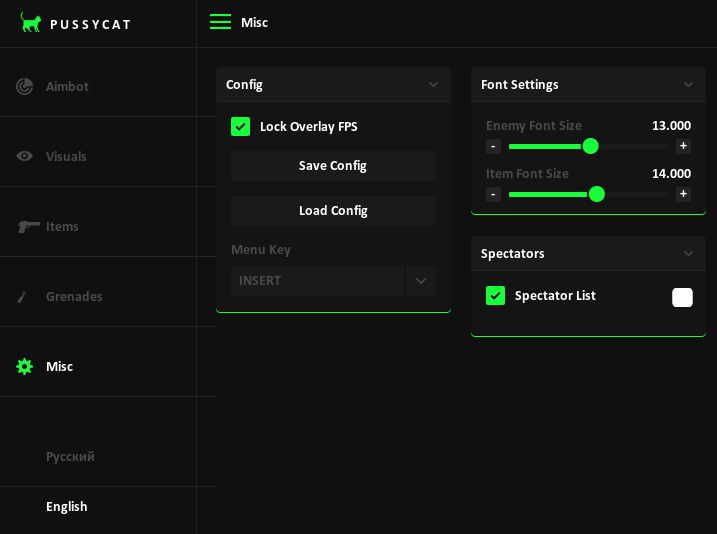Open the hamburger menu icon
The image size is (717, 534).
(220, 22)
